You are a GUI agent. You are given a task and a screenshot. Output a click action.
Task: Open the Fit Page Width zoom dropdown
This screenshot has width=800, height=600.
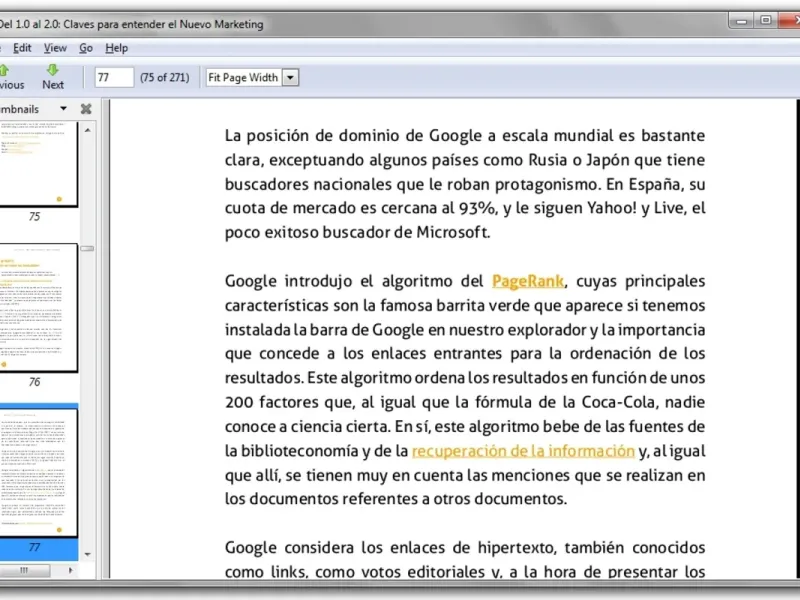tap(290, 78)
